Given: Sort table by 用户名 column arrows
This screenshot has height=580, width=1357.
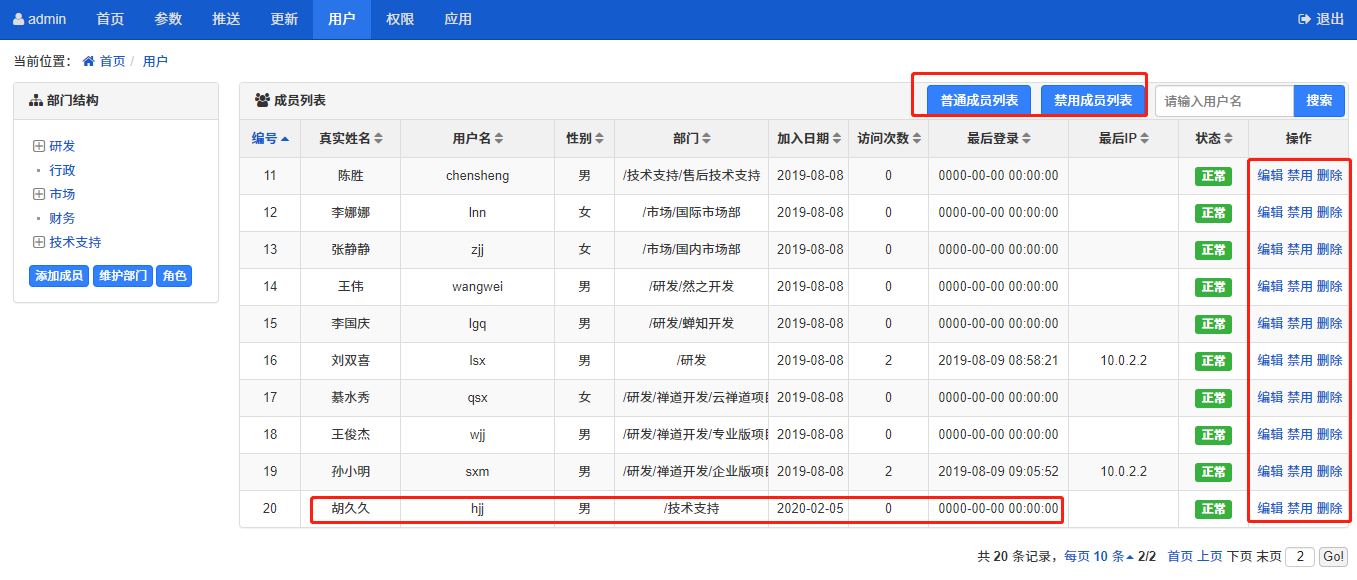Looking at the screenshot, I should 498,139.
